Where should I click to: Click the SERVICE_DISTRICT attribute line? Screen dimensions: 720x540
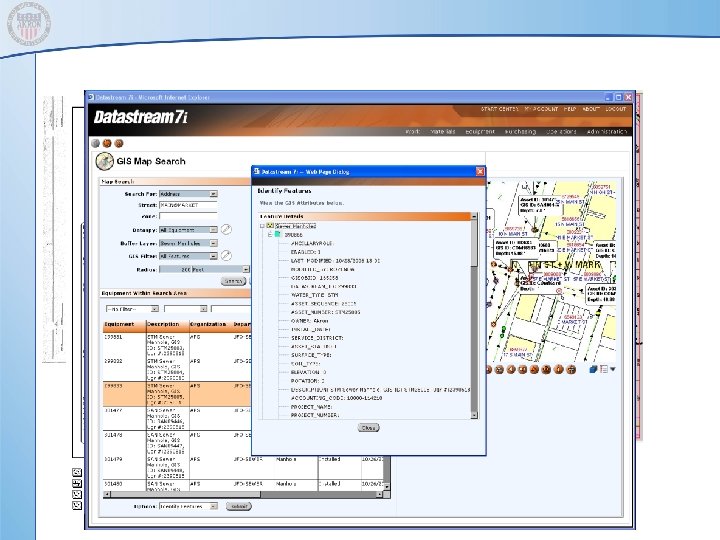click(x=317, y=338)
